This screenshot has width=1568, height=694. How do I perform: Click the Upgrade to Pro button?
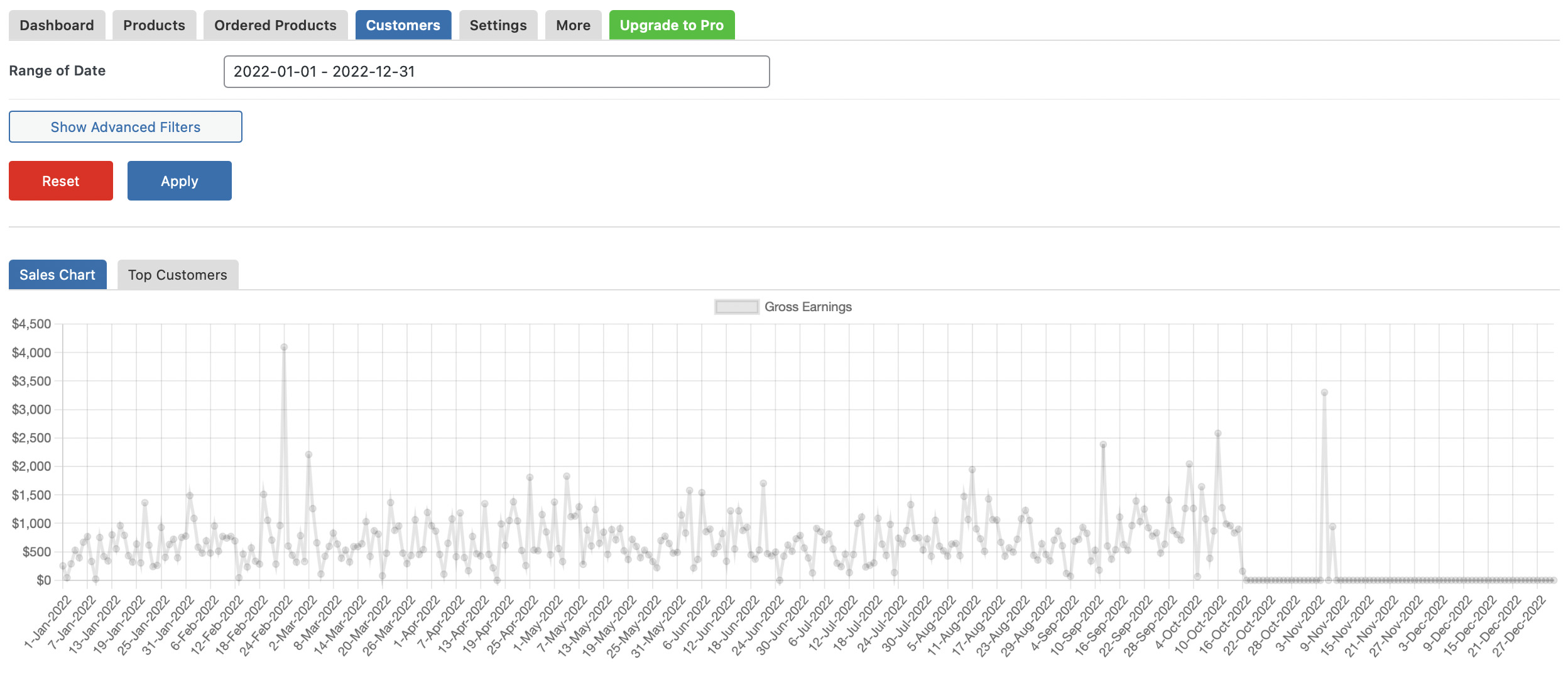[672, 25]
